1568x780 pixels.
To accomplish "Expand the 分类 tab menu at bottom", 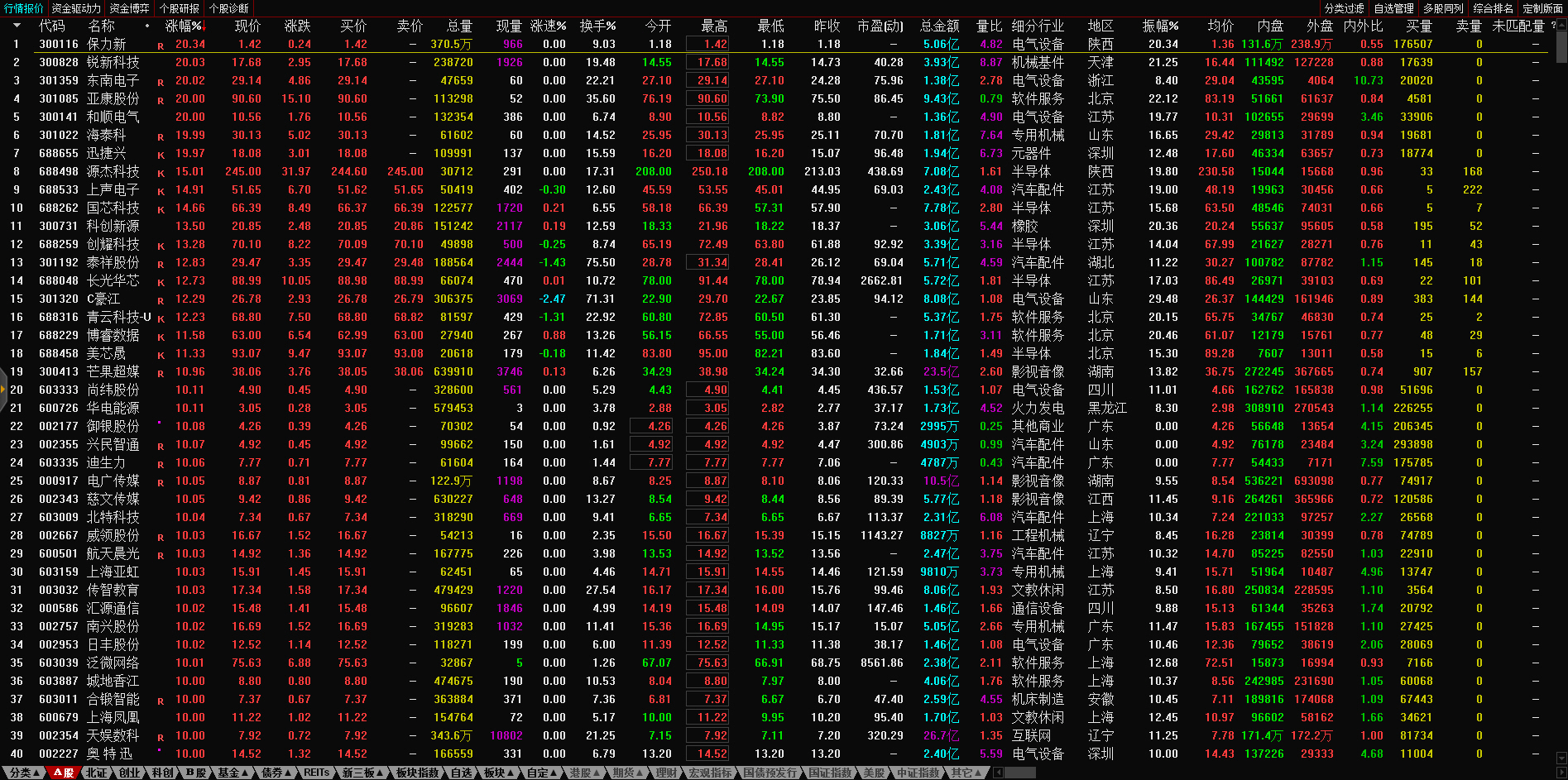I will click(24, 773).
